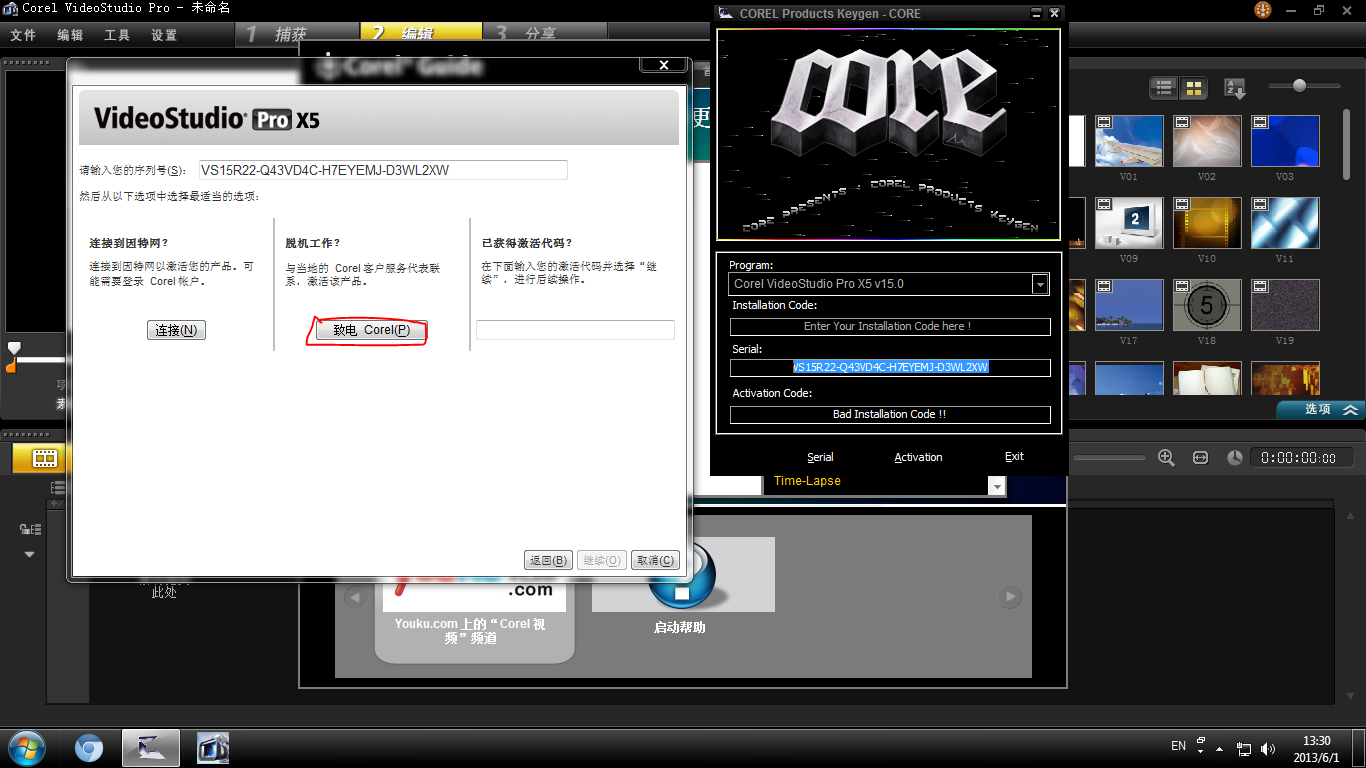Switch library to list view
The width and height of the screenshot is (1366, 768).
[x=1164, y=88]
